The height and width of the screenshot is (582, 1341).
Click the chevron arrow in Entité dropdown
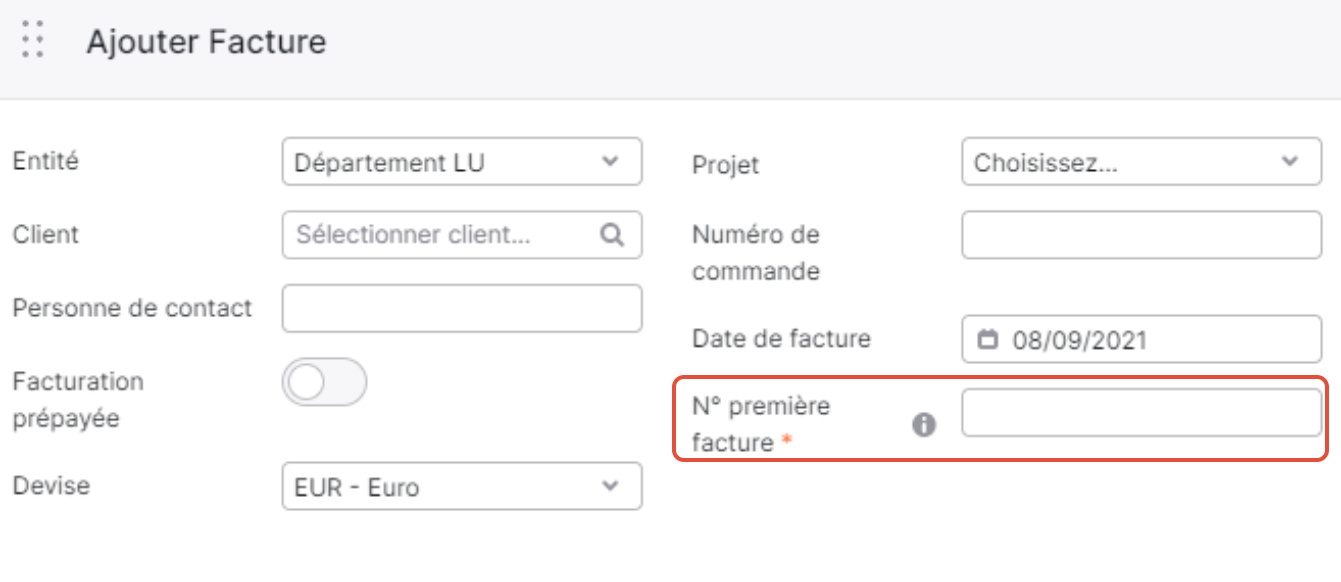tap(611, 162)
